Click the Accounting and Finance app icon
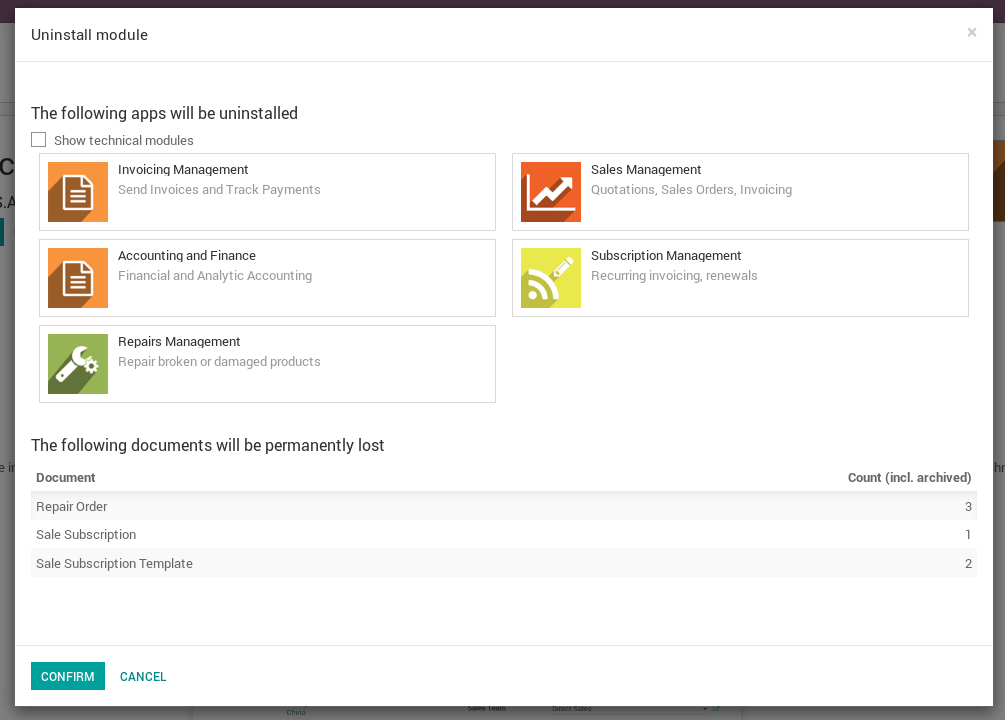The width and height of the screenshot is (1005, 720). tap(78, 277)
